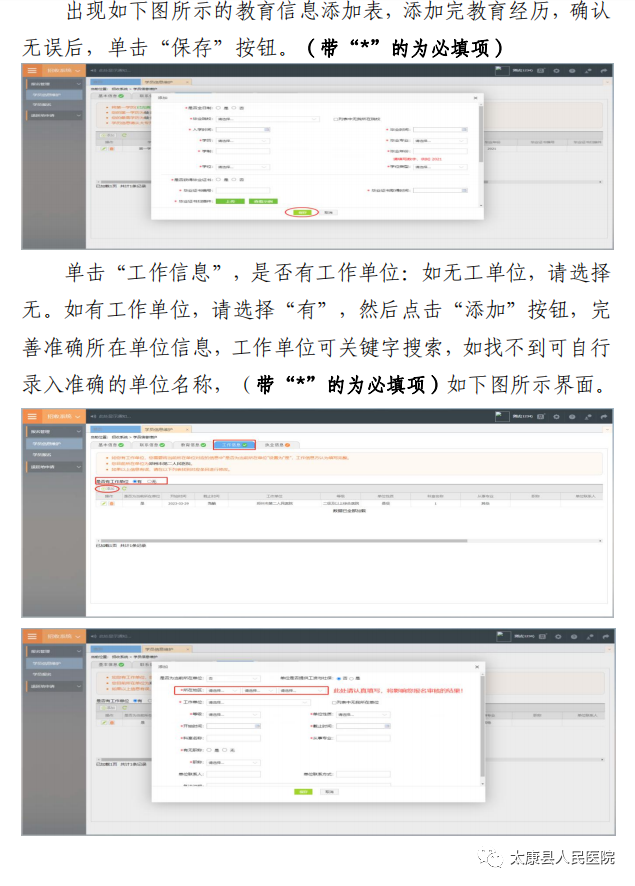The height and width of the screenshot is (886, 635).
Task: Switch to 基本信息 tab in middle screenshot
Action: coord(111,445)
